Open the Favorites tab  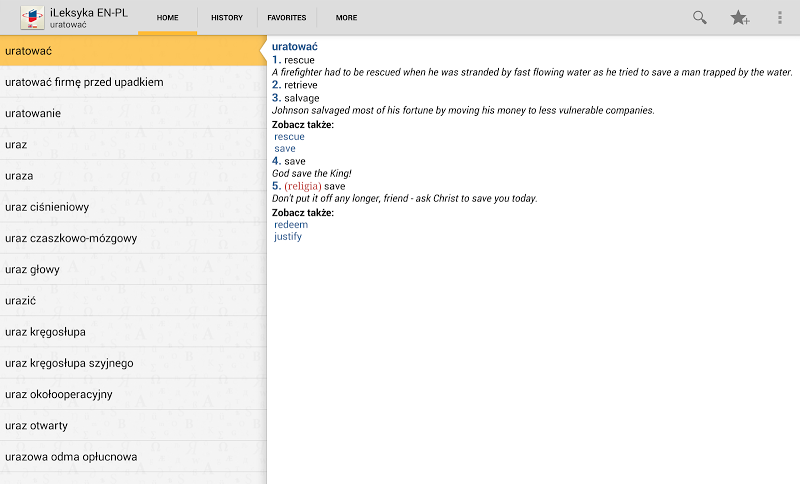coord(287,18)
